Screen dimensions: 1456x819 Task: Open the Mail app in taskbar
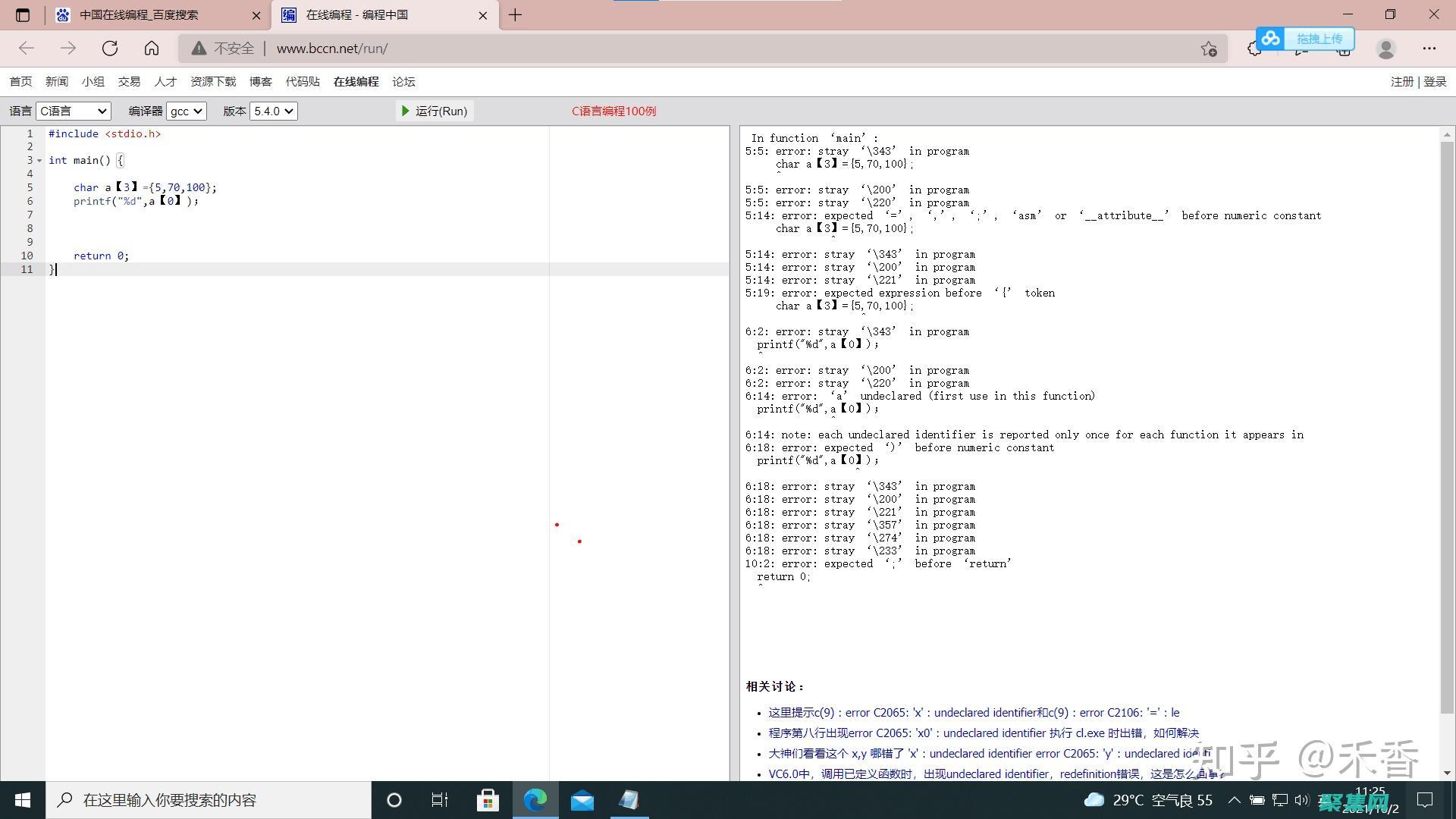pyautogui.click(x=582, y=800)
